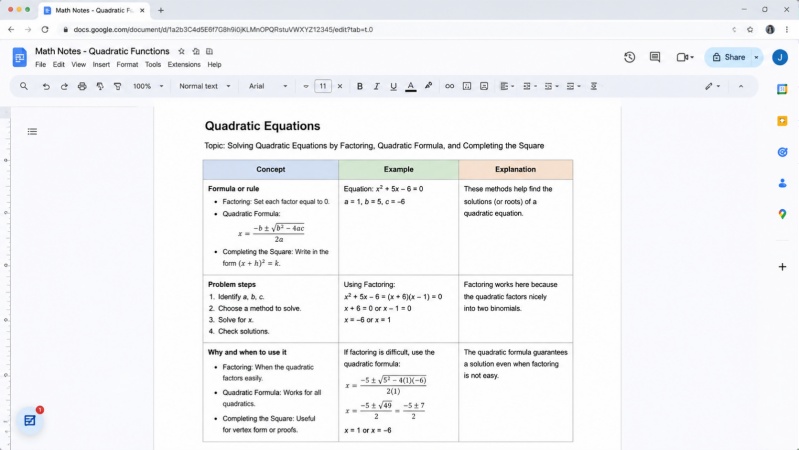Open the Arial font dropdown

click(268, 86)
